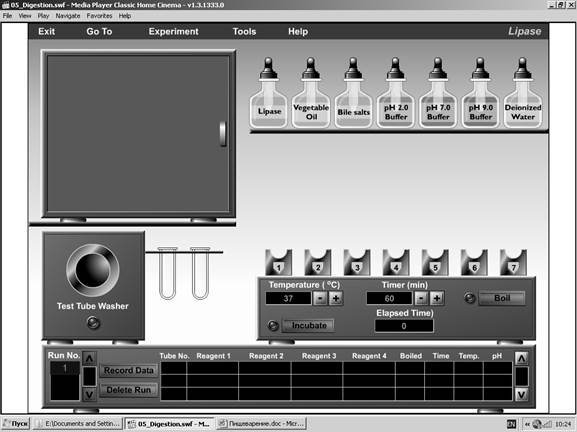Increase the timer minutes
This screenshot has width=577, height=432.
(x=437, y=298)
